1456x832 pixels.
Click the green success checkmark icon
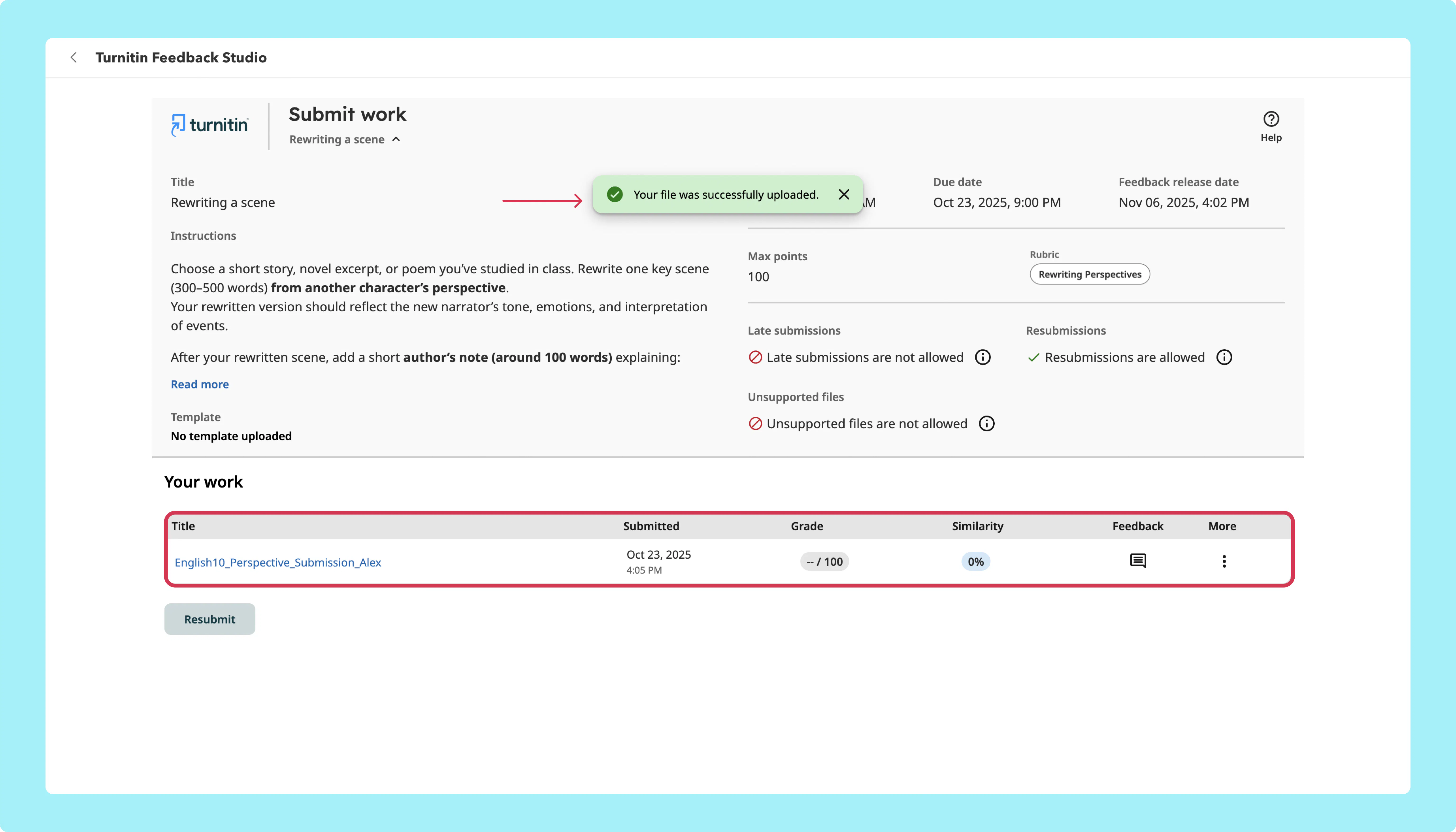(615, 194)
